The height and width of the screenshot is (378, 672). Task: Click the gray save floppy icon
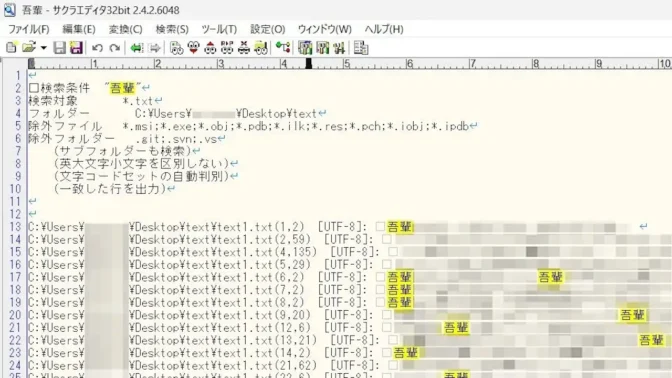[x=59, y=48]
